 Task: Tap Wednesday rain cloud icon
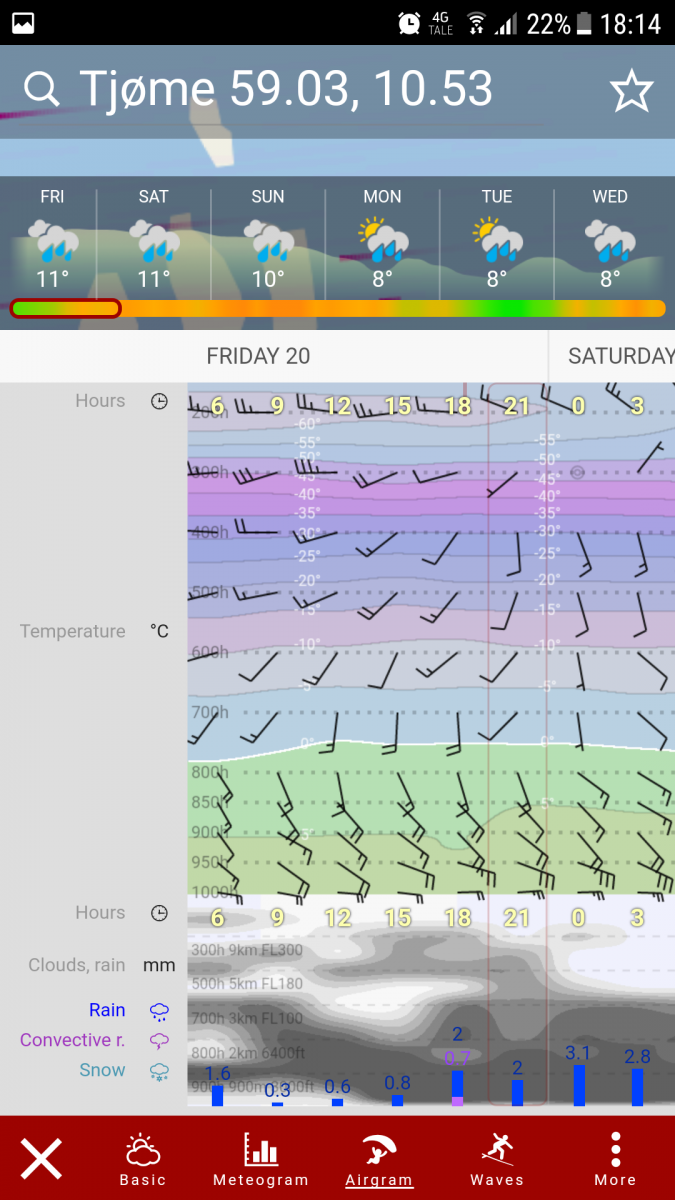tap(610, 241)
